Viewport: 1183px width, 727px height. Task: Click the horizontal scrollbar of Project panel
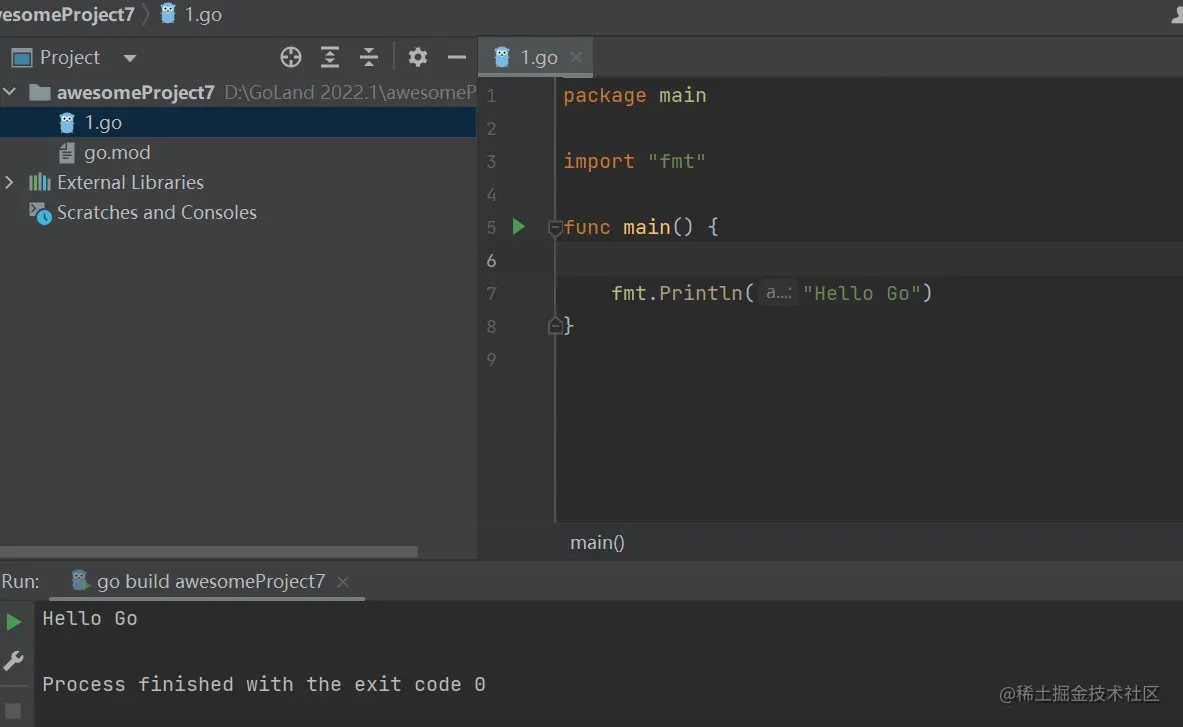point(209,551)
